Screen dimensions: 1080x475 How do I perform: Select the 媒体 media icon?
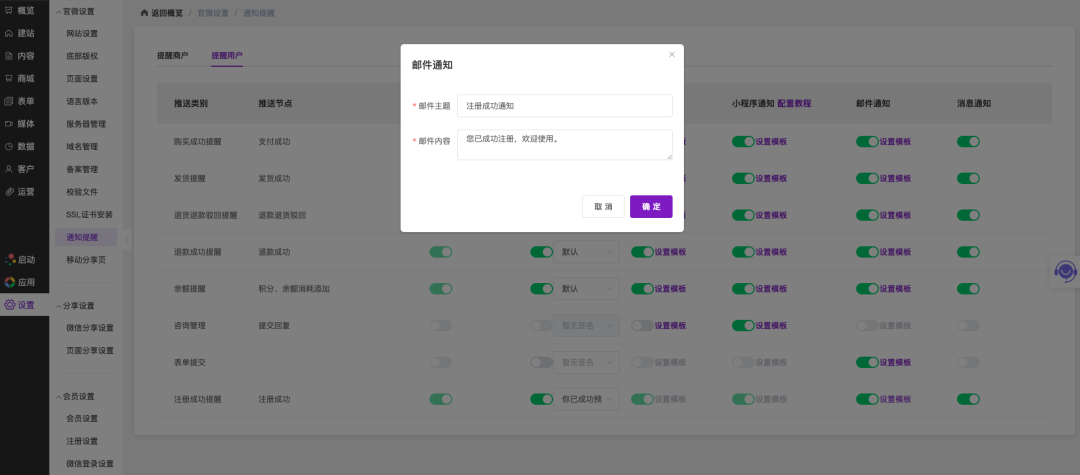pyautogui.click(x=10, y=124)
